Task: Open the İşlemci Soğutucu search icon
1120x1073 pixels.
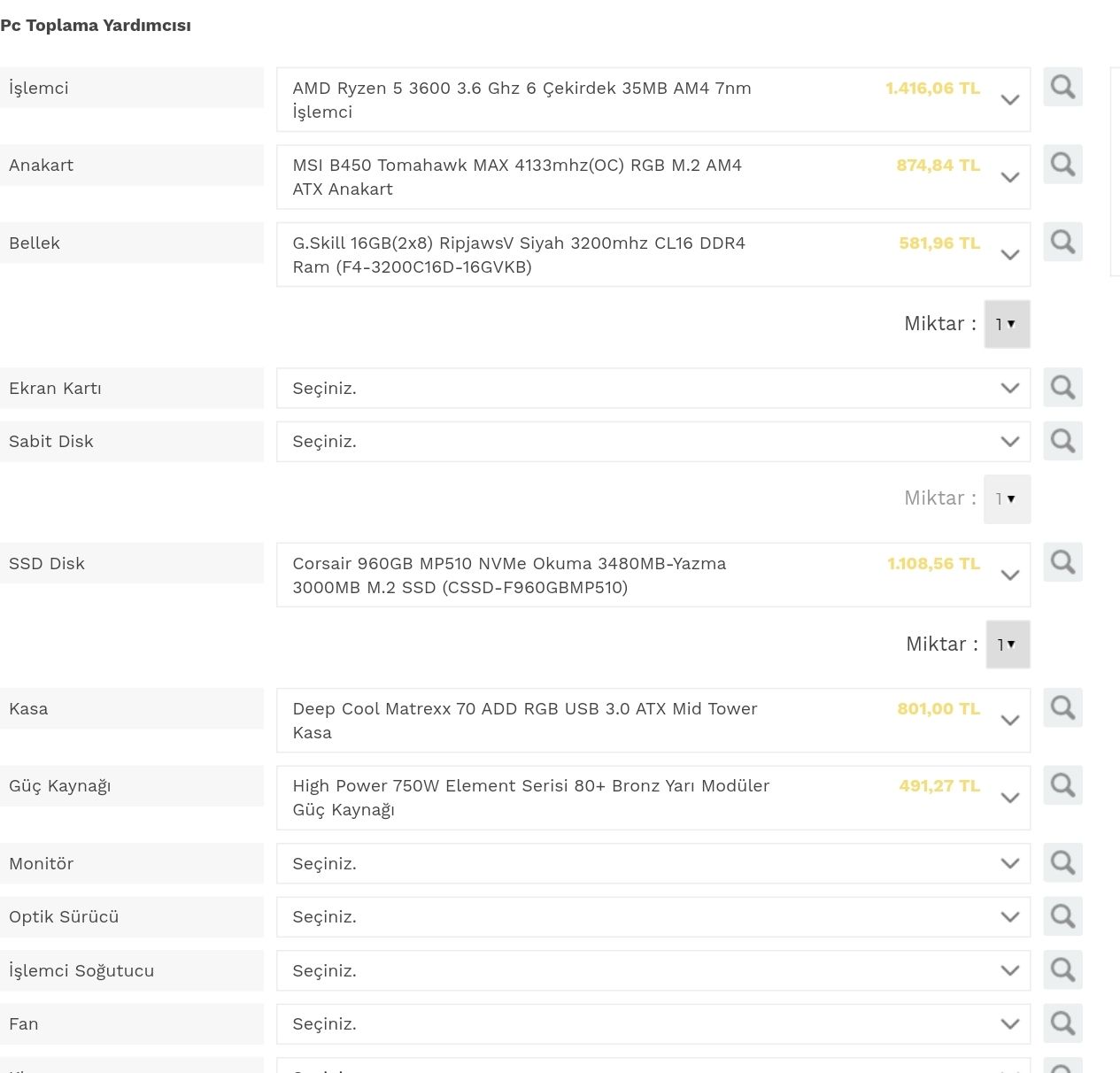Action: [1062, 970]
